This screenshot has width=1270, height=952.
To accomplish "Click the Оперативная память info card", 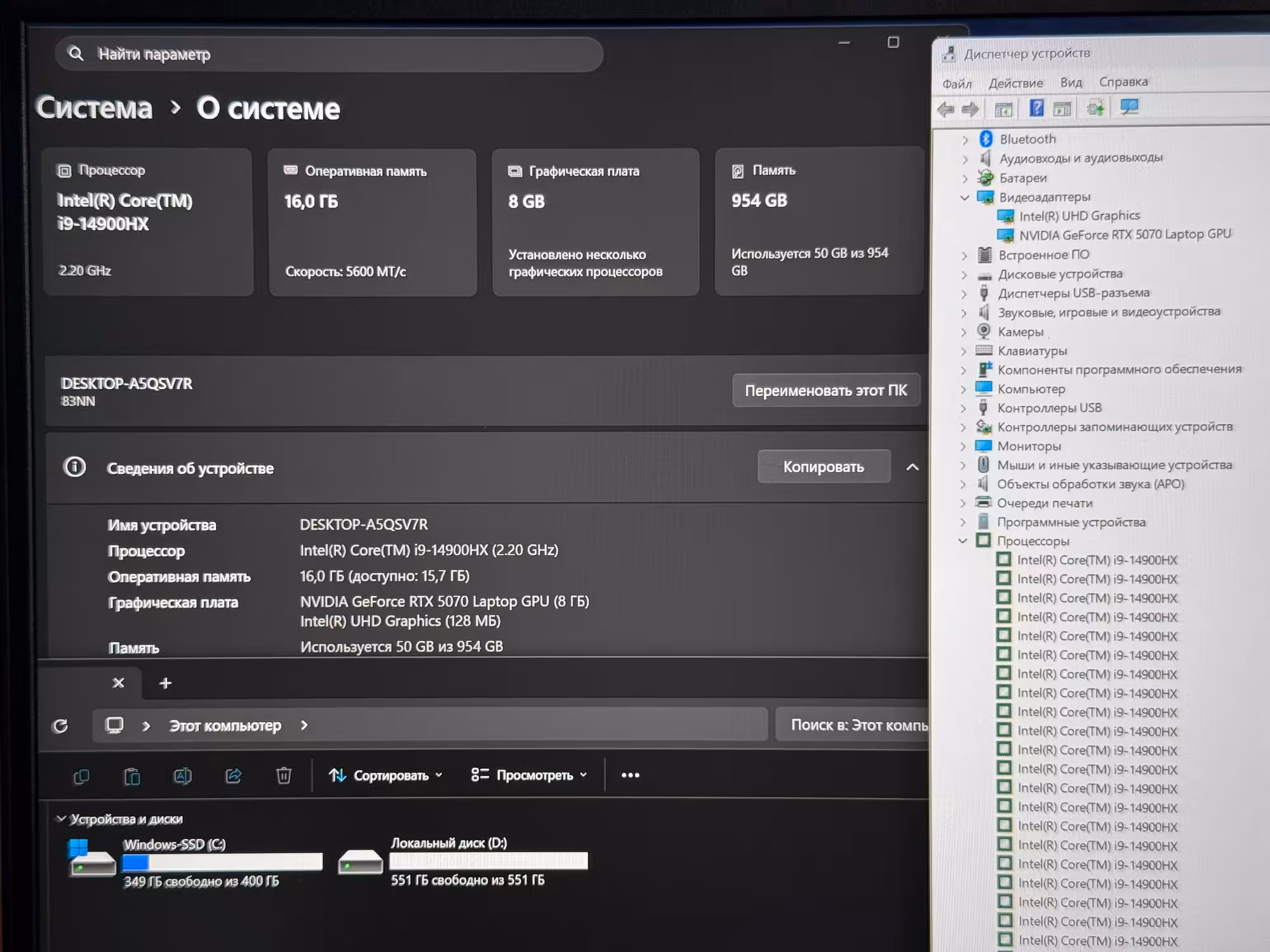I will point(373,222).
